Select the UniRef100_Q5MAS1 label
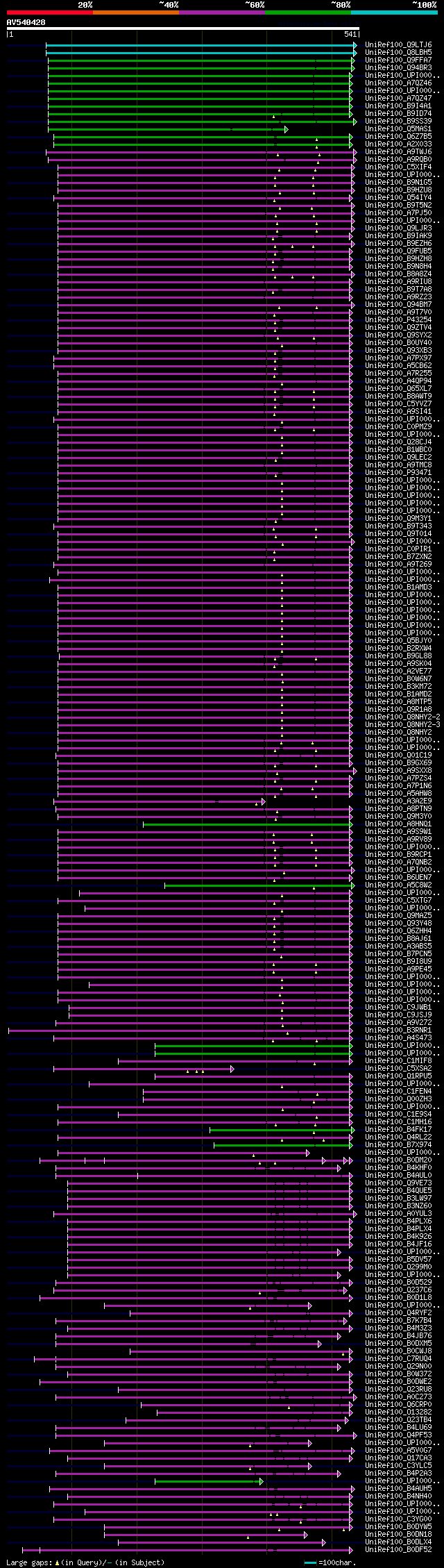The height and width of the screenshot is (1568, 444). coord(398,128)
